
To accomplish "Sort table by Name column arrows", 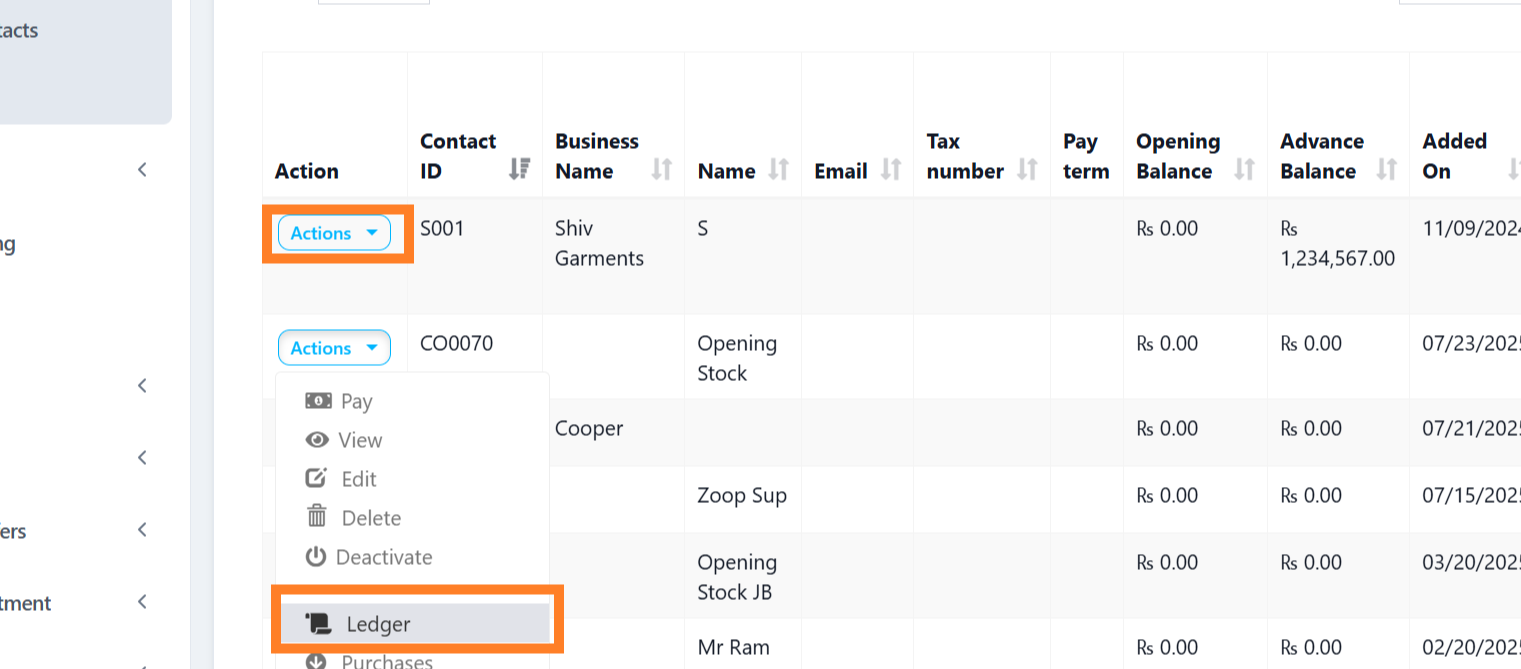I will click(779, 171).
